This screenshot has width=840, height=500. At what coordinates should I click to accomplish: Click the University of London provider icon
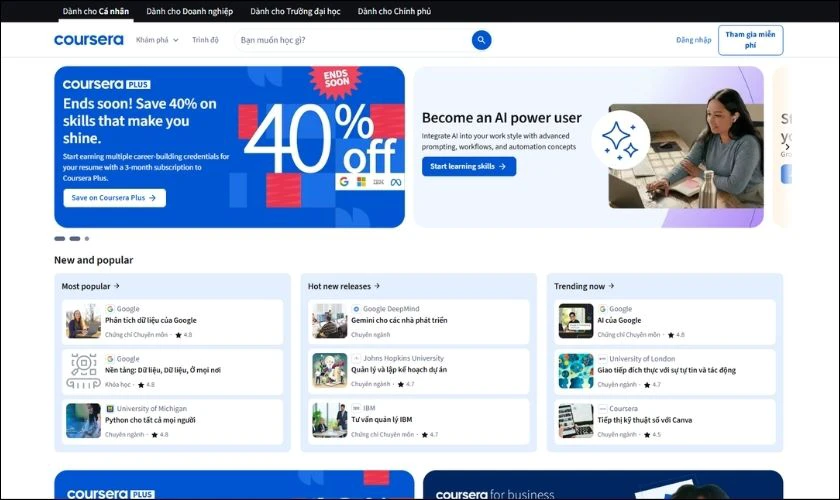point(603,359)
